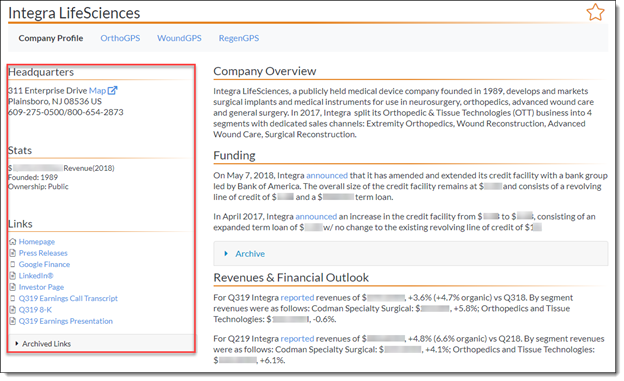This screenshot has width=624, height=381.
Task: Favorite Integra LifeSciences with the star icon
Action: tap(595, 12)
